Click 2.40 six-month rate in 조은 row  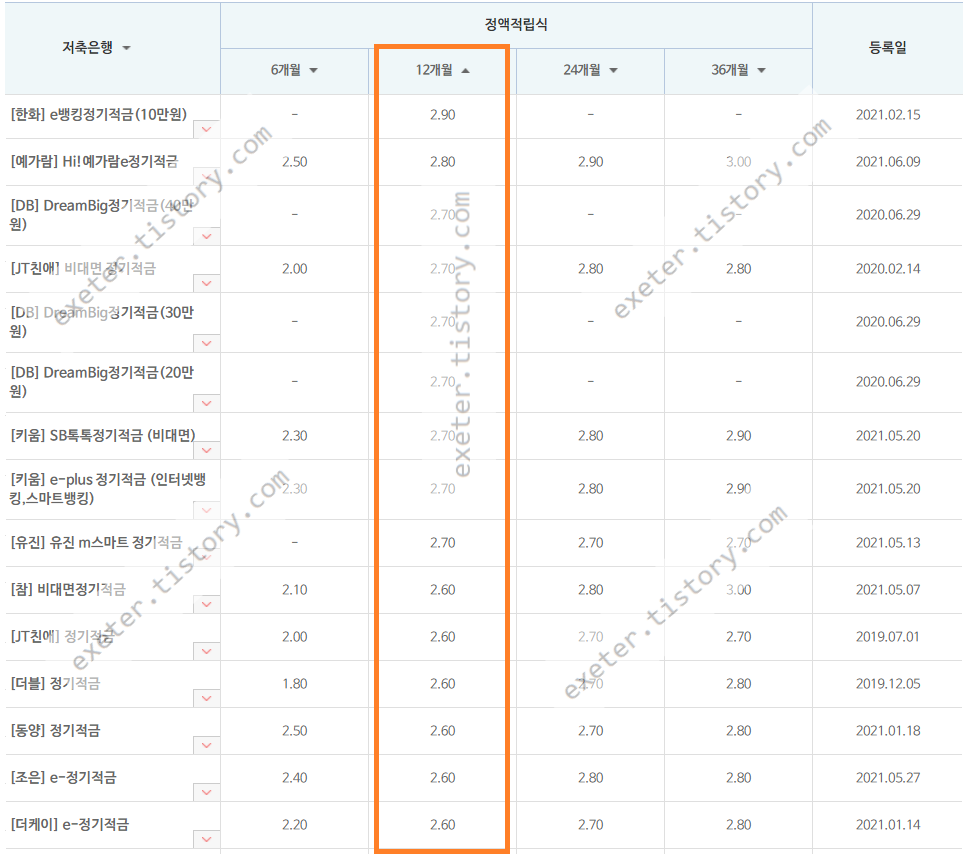295,778
